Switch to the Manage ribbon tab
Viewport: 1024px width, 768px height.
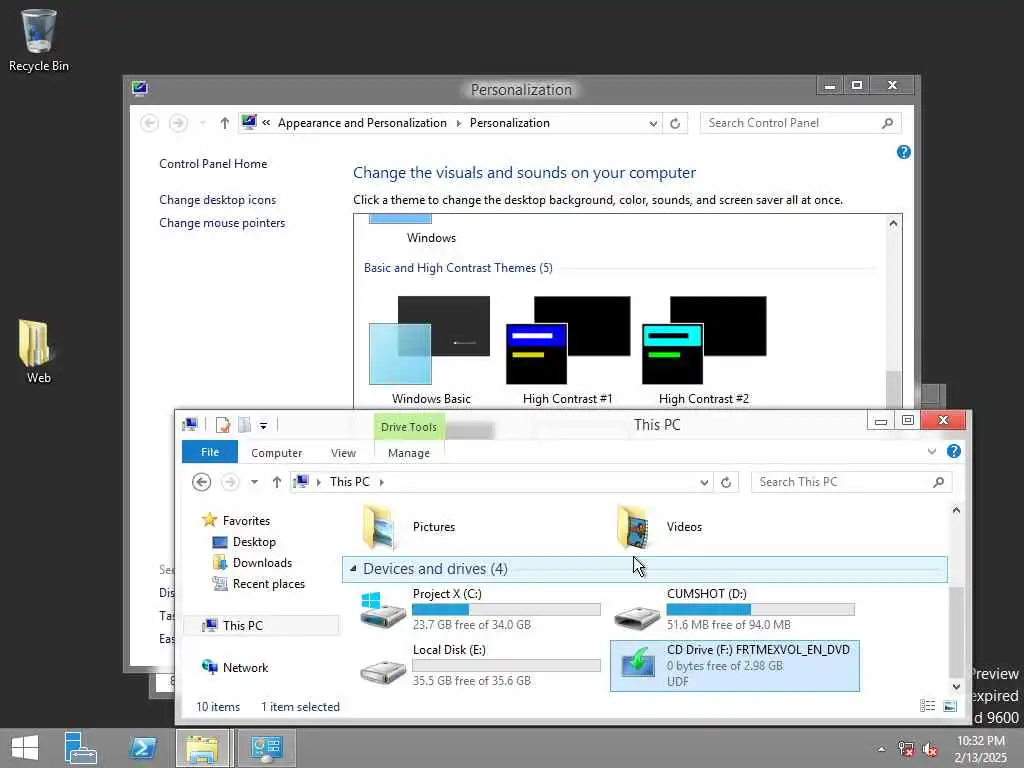(x=409, y=453)
